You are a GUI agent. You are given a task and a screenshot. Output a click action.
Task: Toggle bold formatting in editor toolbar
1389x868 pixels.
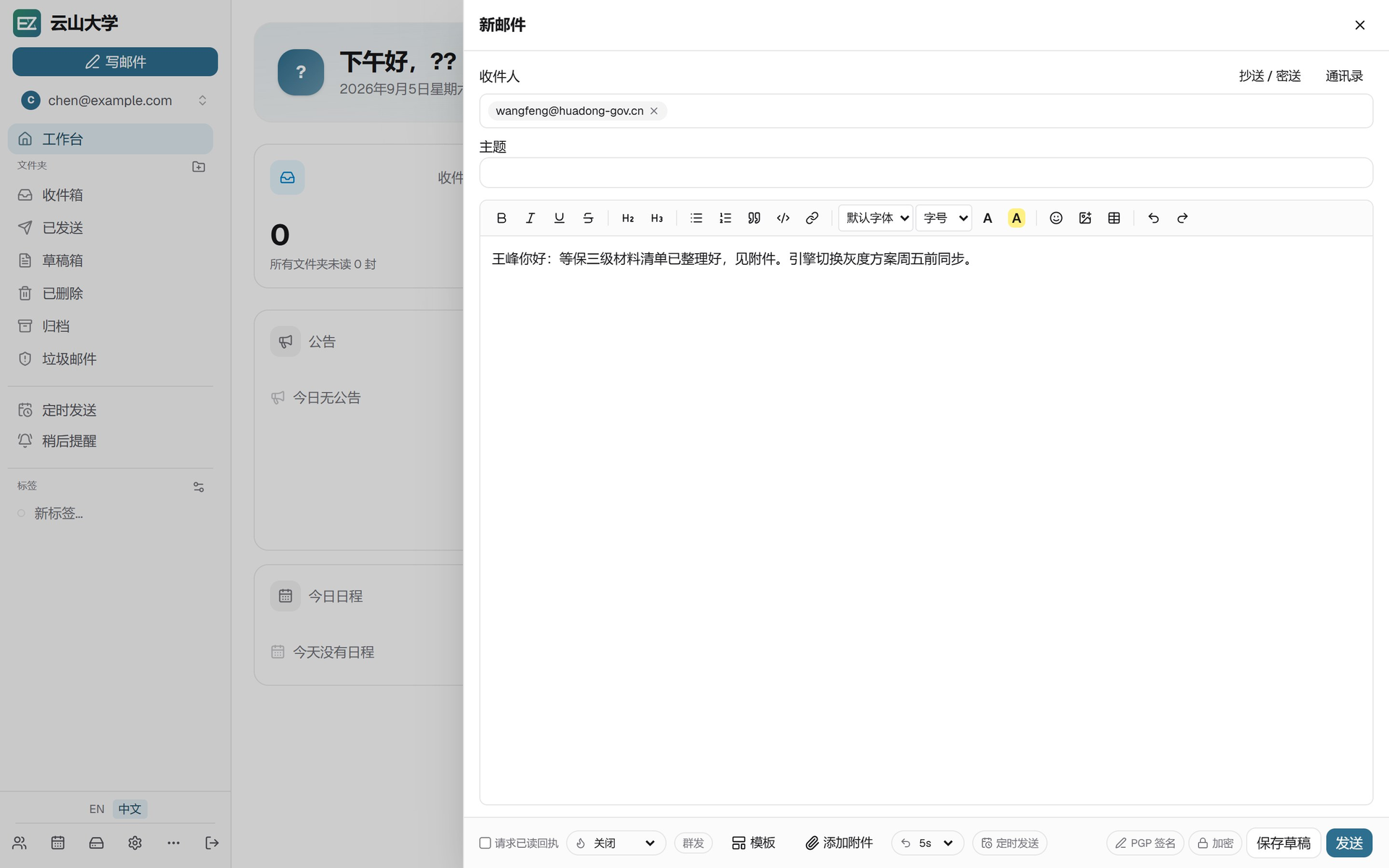tap(501, 218)
